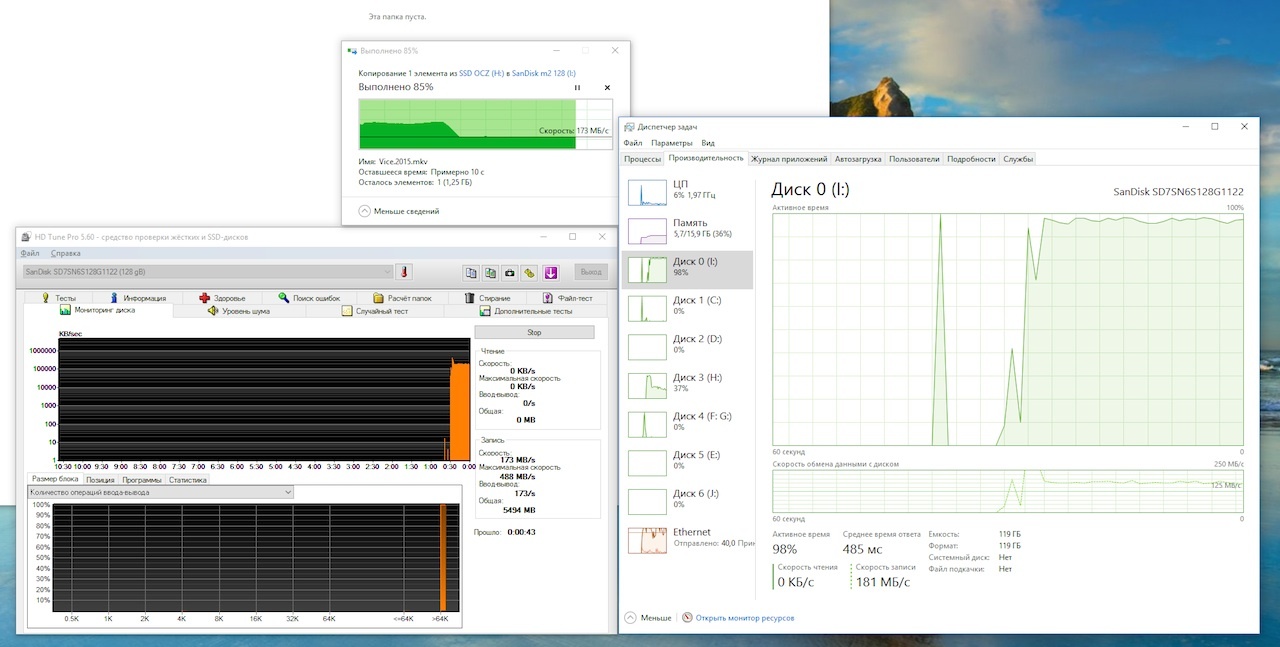This screenshot has width=1280, height=647.
Task: Open Task Manager Параметры menu
Action: point(672,143)
